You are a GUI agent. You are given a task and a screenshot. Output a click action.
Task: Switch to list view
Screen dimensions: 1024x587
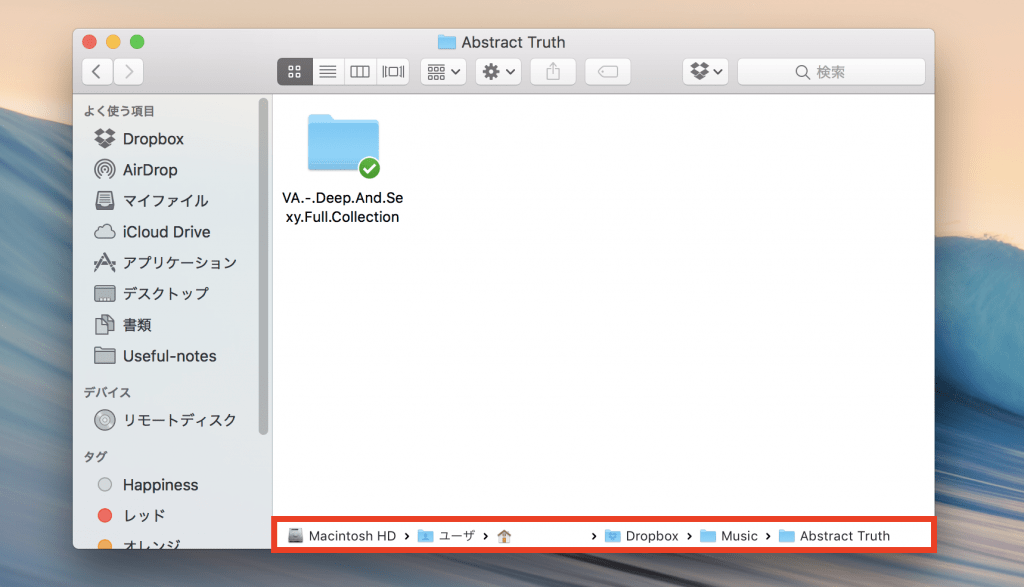pyautogui.click(x=327, y=71)
